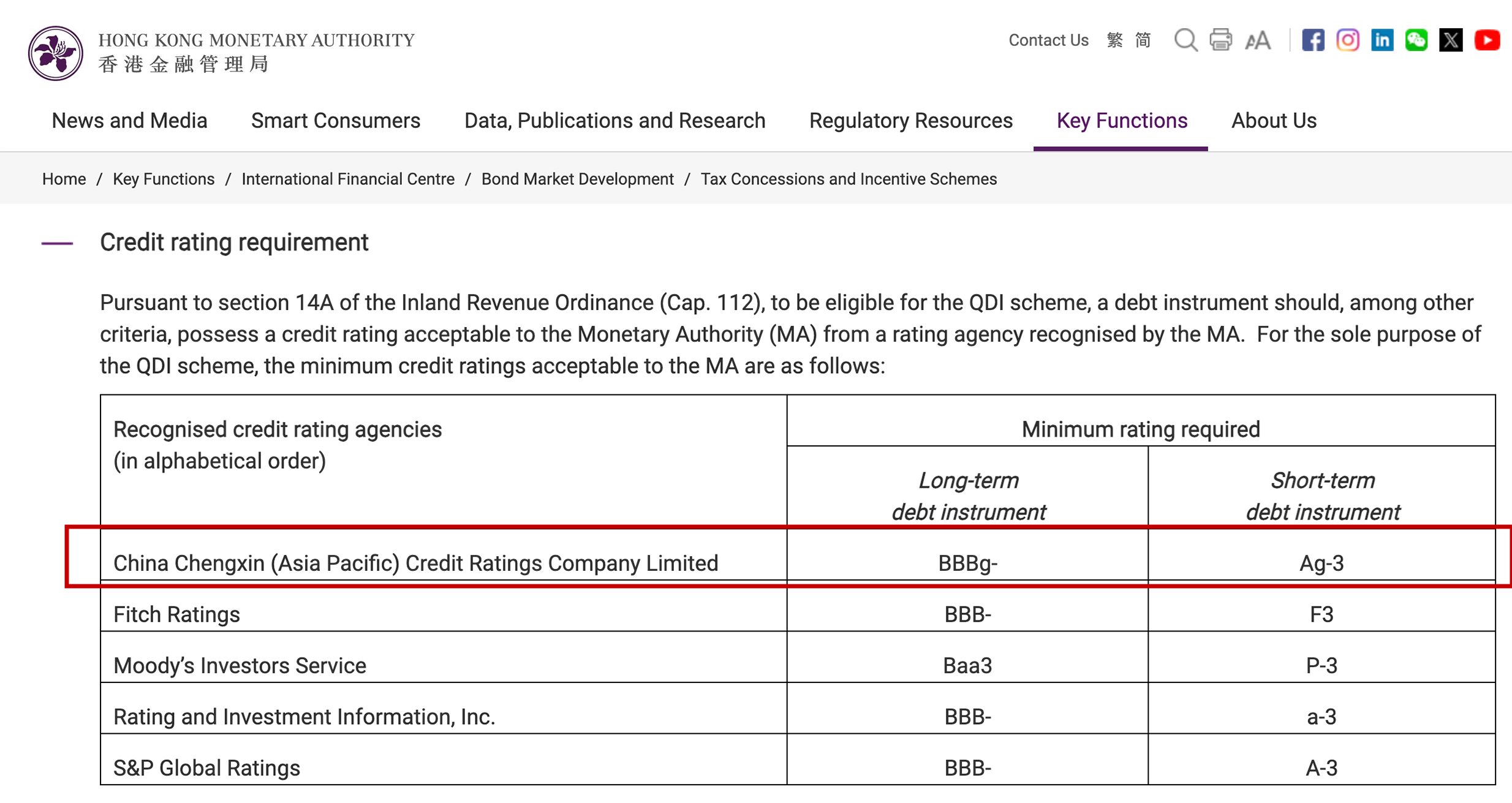This screenshot has width=1512, height=803.
Task: Expand Regulatory Resources menu
Action: pos(910,121)
